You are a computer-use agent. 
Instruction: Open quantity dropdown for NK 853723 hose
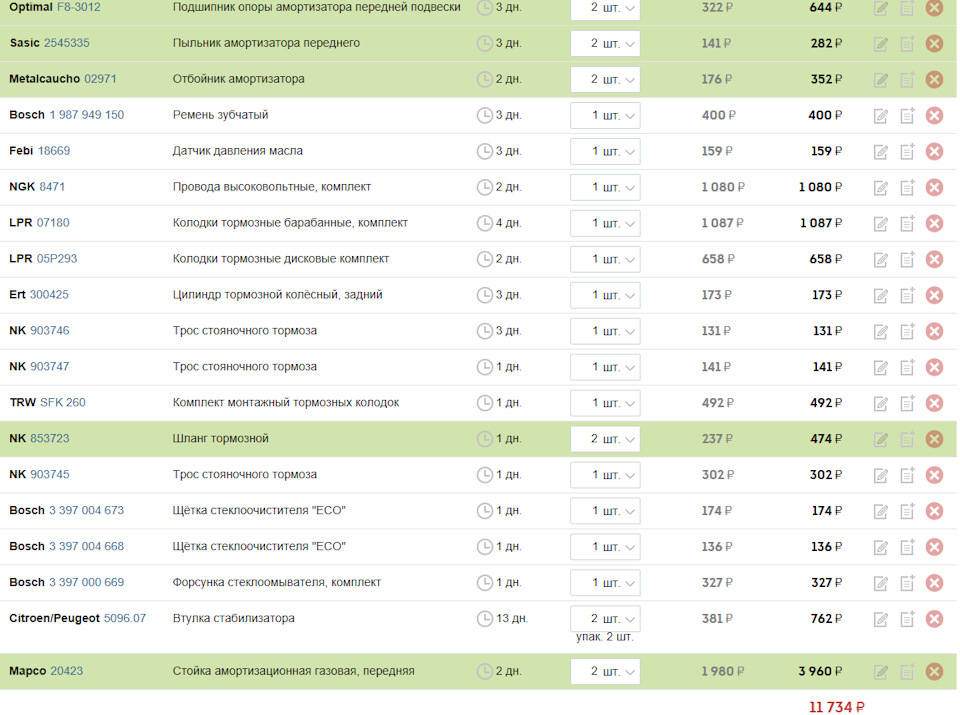(x=605, y=439)
